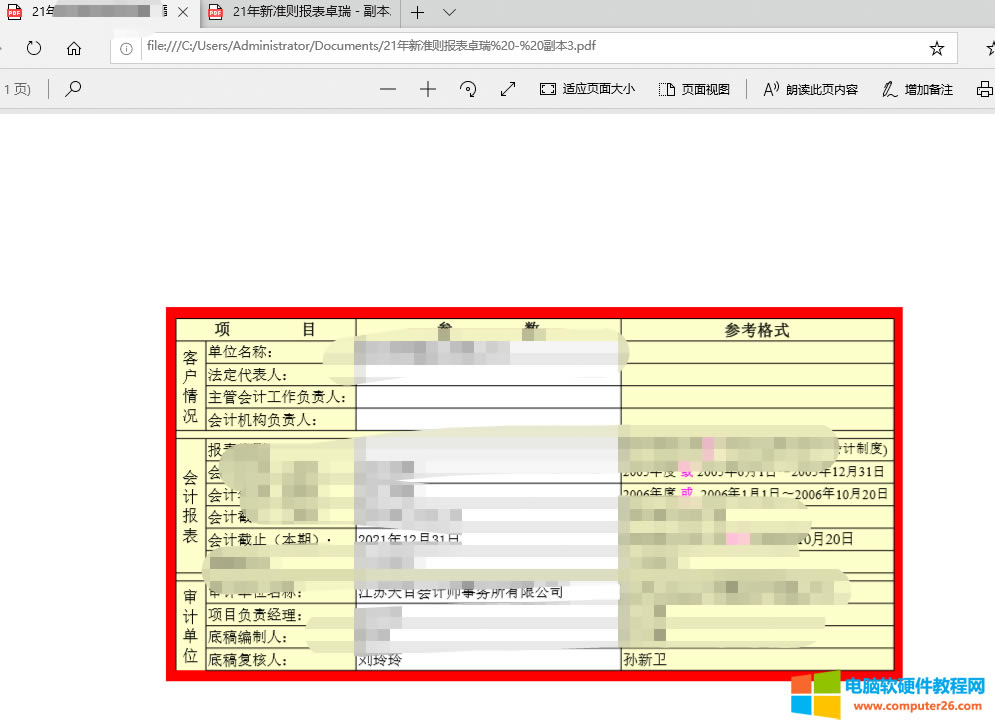This screenshot has height=726, width=995.
Task: Open a new tab with the plus button
Action: click(418, 13)
